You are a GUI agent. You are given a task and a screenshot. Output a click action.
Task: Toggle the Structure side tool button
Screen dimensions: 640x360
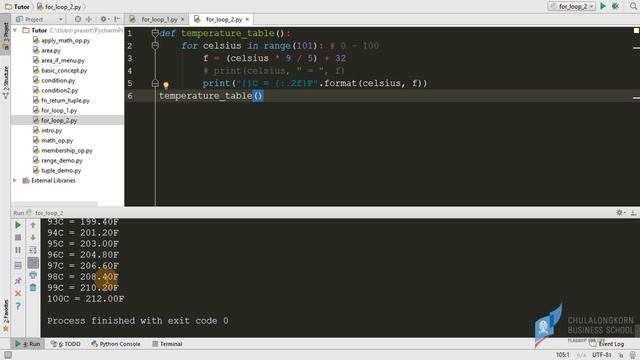pyautogui.click(x=5, y=82)
